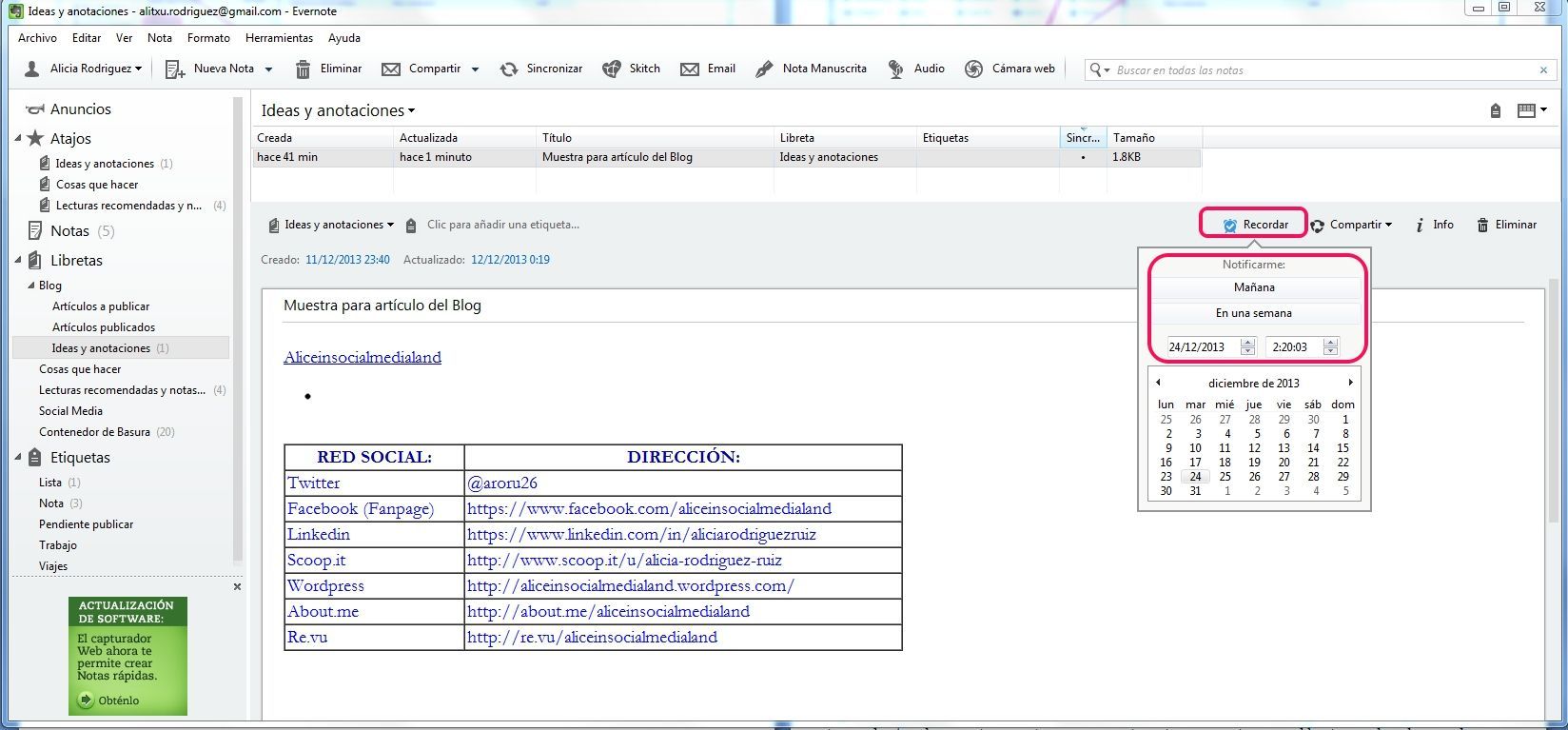Set reminder to Mañana
Screen dimensions: 1568x730
[1254, 287]
